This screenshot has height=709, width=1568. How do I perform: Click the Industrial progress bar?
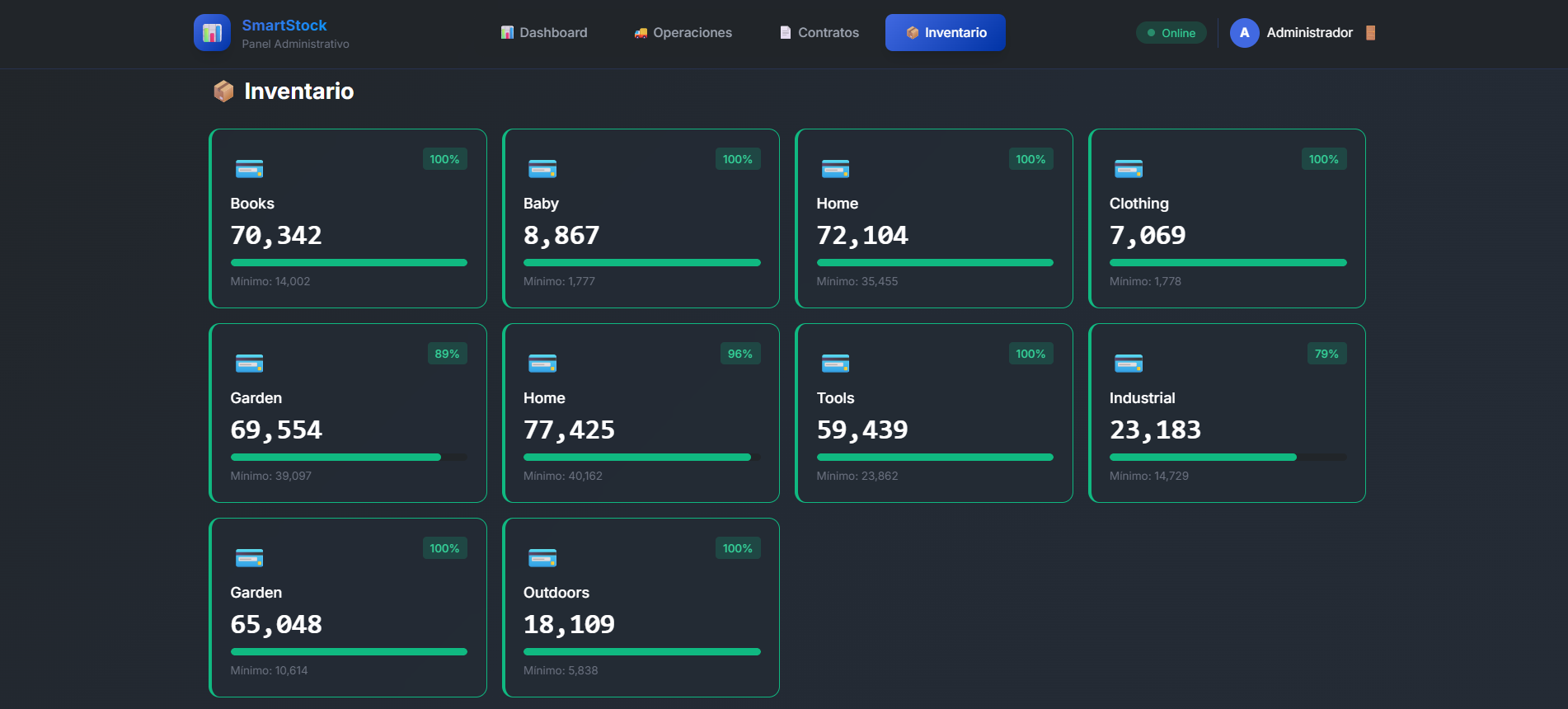point(1228,458)
